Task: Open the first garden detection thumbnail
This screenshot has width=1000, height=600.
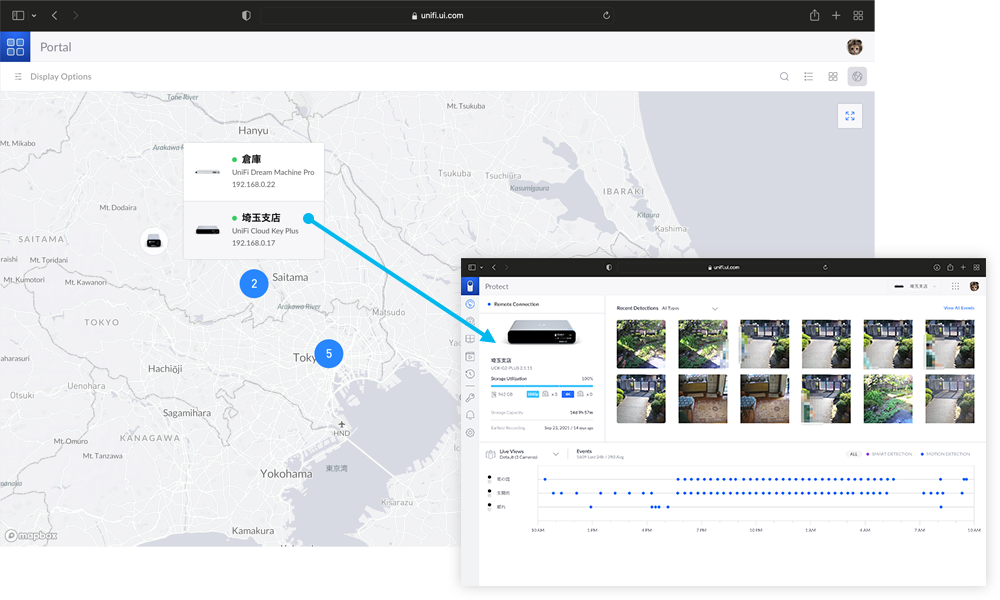Action: pyautogui.click(x=641, y=344)
